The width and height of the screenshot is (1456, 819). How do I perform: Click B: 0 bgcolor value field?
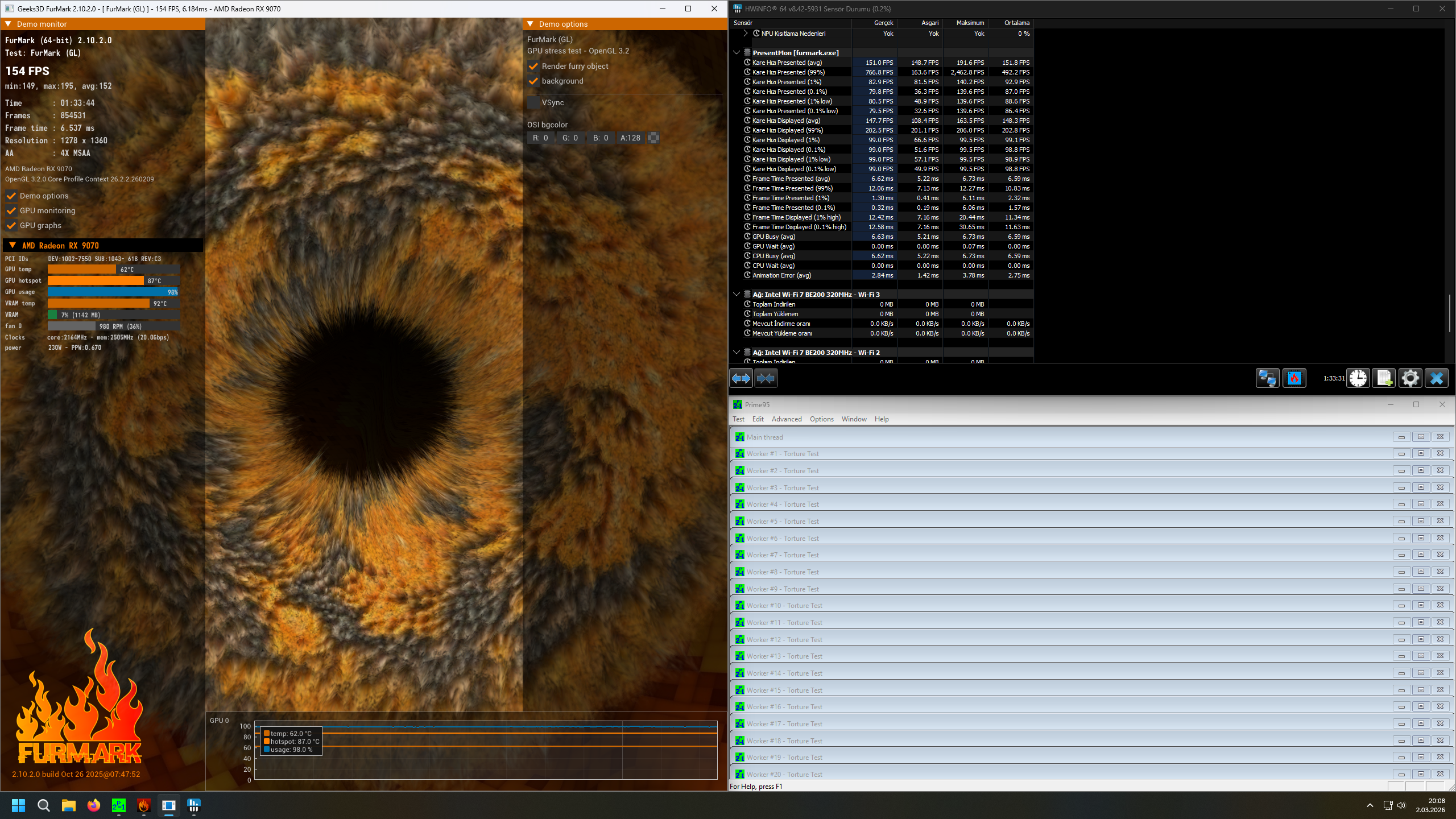click(601, 138)
